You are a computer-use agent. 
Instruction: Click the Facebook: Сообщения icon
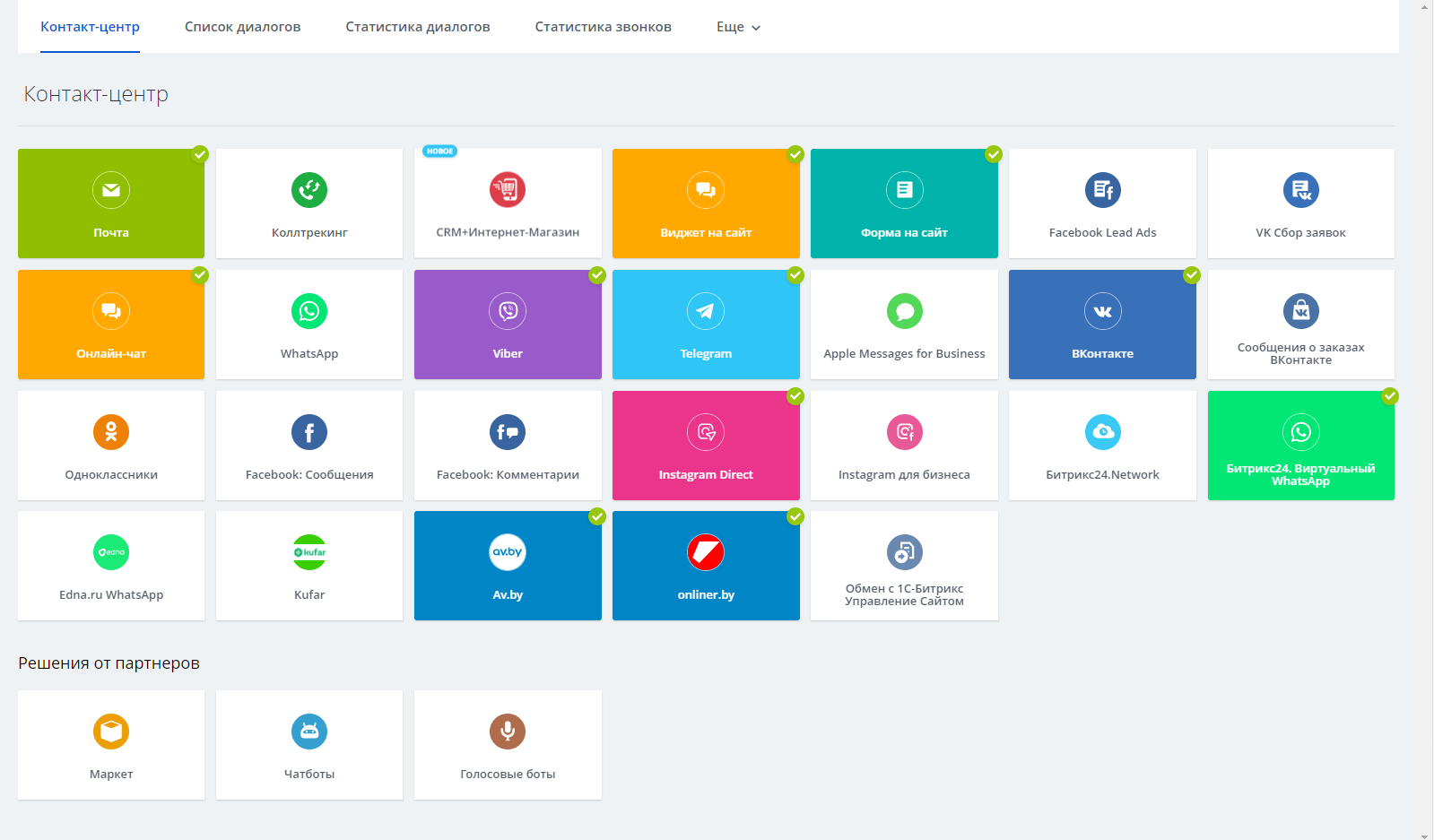click(309, 432)
